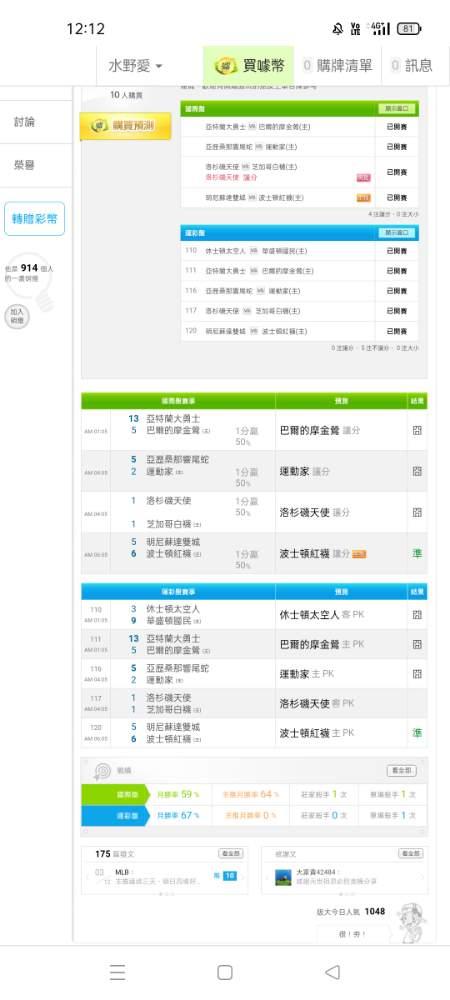Screen dimensions: 450x1000
Task: Click prediction 運動家 讓分 in green table
Action: [305, 471]
